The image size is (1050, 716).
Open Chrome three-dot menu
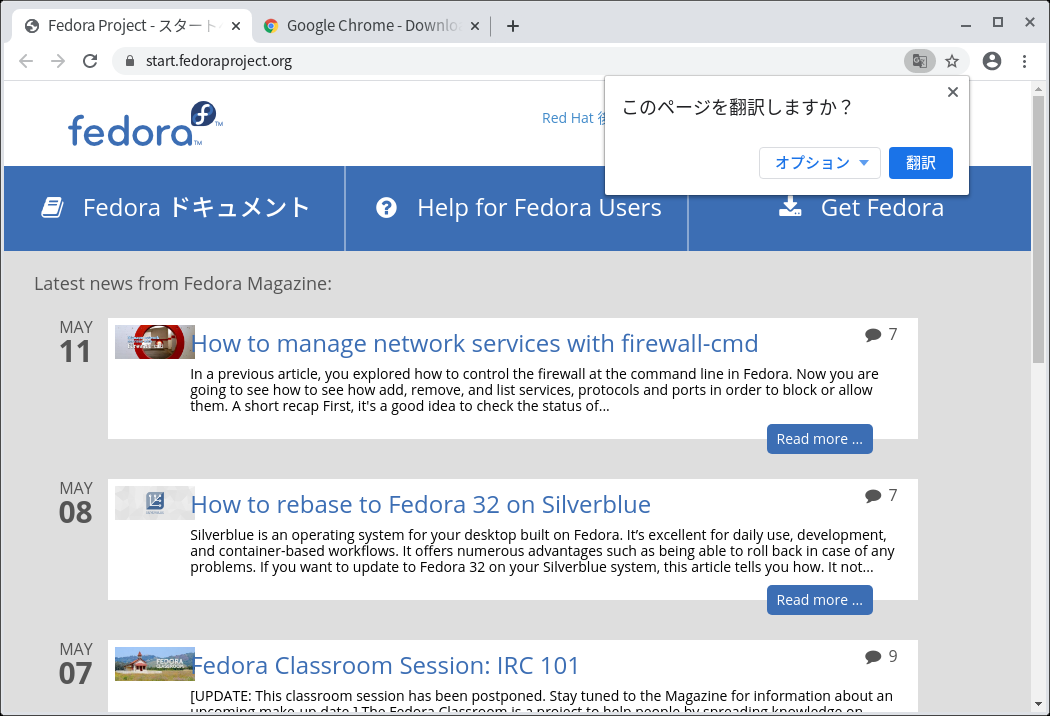click(x=1025, y=61)
